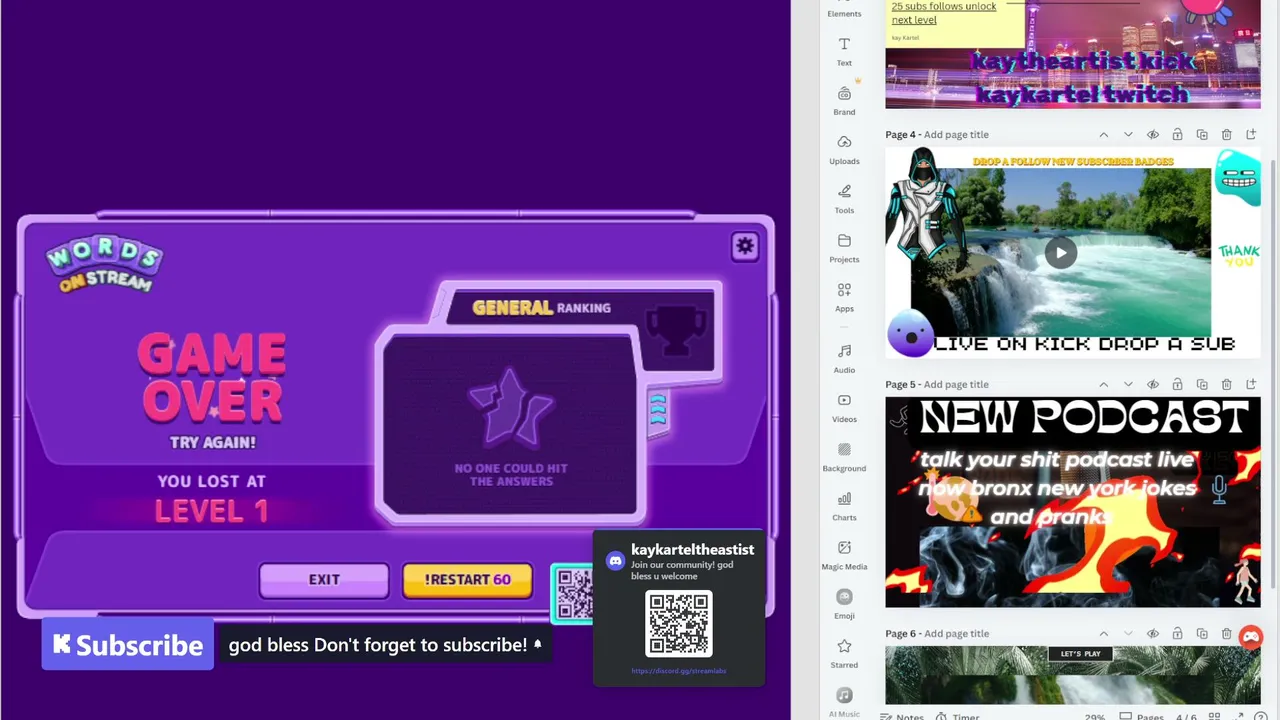Click the LIVE ON KICK DROP A SUB text
Image resolution: width=1280 pixels, height=720 pixels.
click(x=1084, y=344)
